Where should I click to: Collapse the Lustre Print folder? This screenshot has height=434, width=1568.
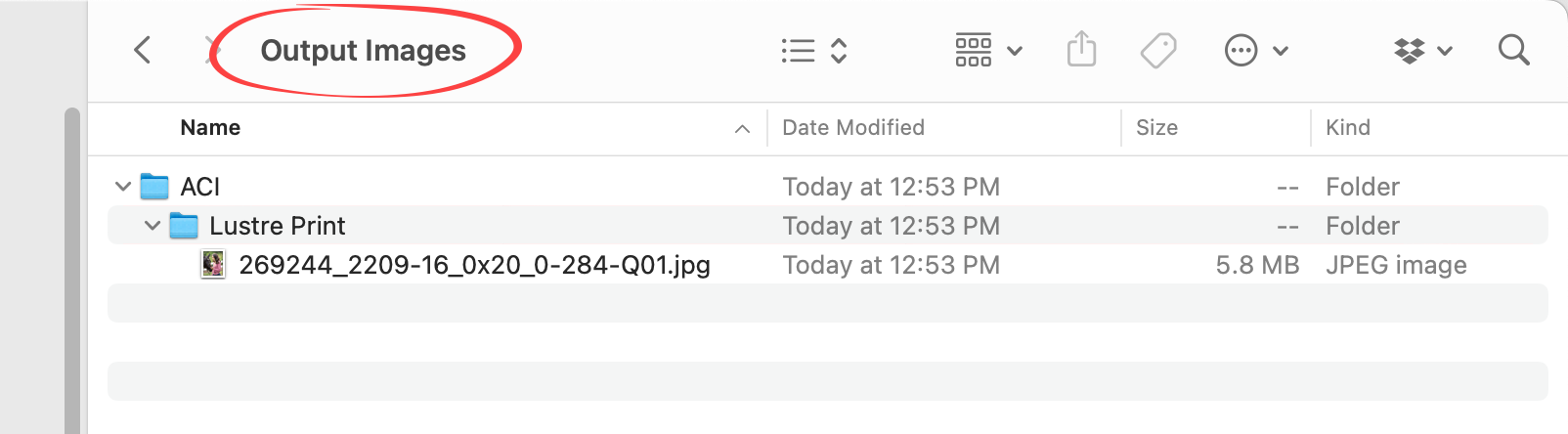[152, 226]
